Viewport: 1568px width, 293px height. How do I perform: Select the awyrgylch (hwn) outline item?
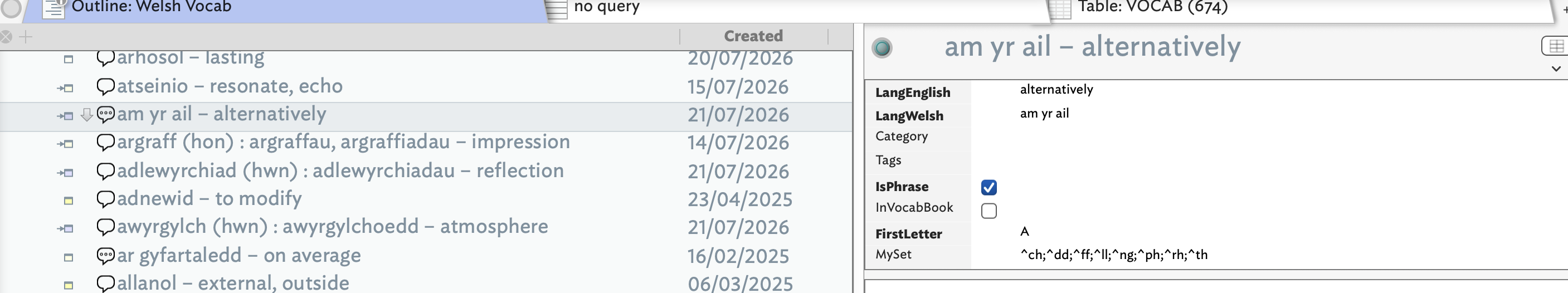tap(332, 227)
